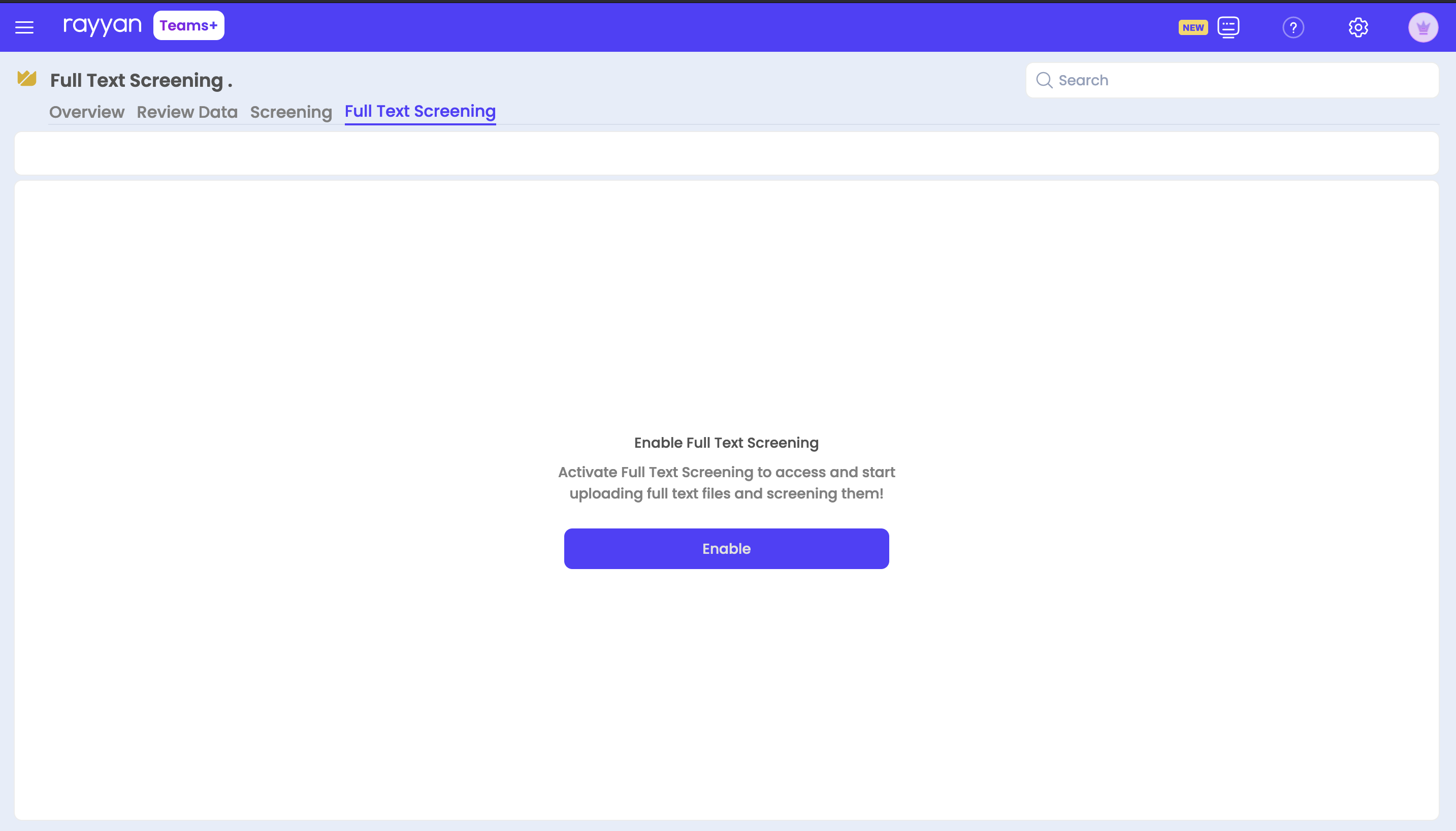Select the Full Text Screening tab
The height and width of the screenshot is (831, 1456).
click(x=419, y=111)
